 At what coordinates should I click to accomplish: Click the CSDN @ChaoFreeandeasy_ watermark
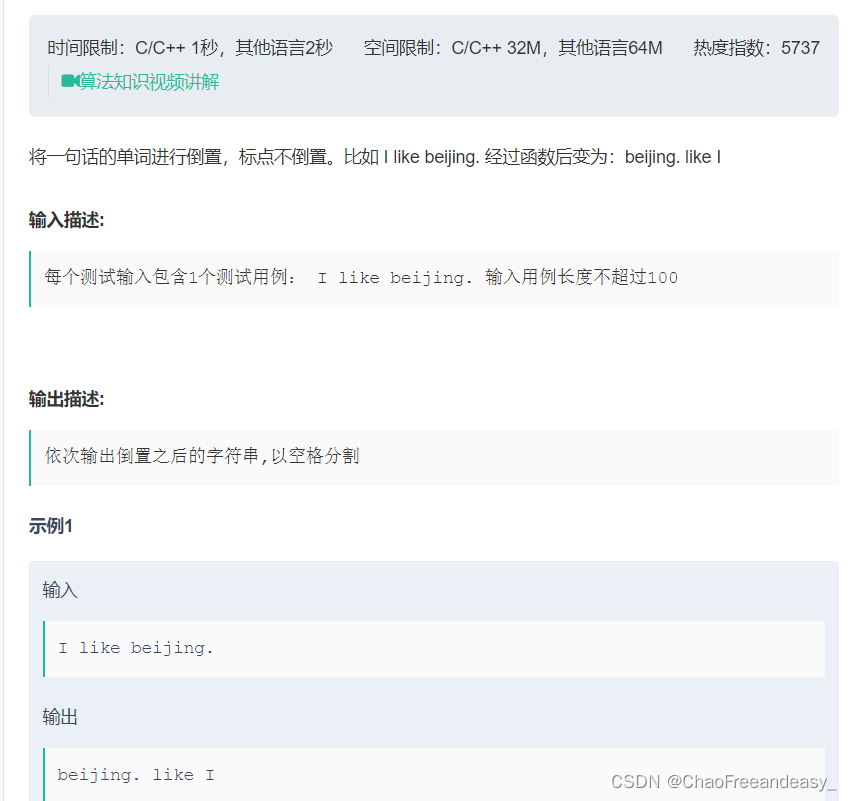724,781
